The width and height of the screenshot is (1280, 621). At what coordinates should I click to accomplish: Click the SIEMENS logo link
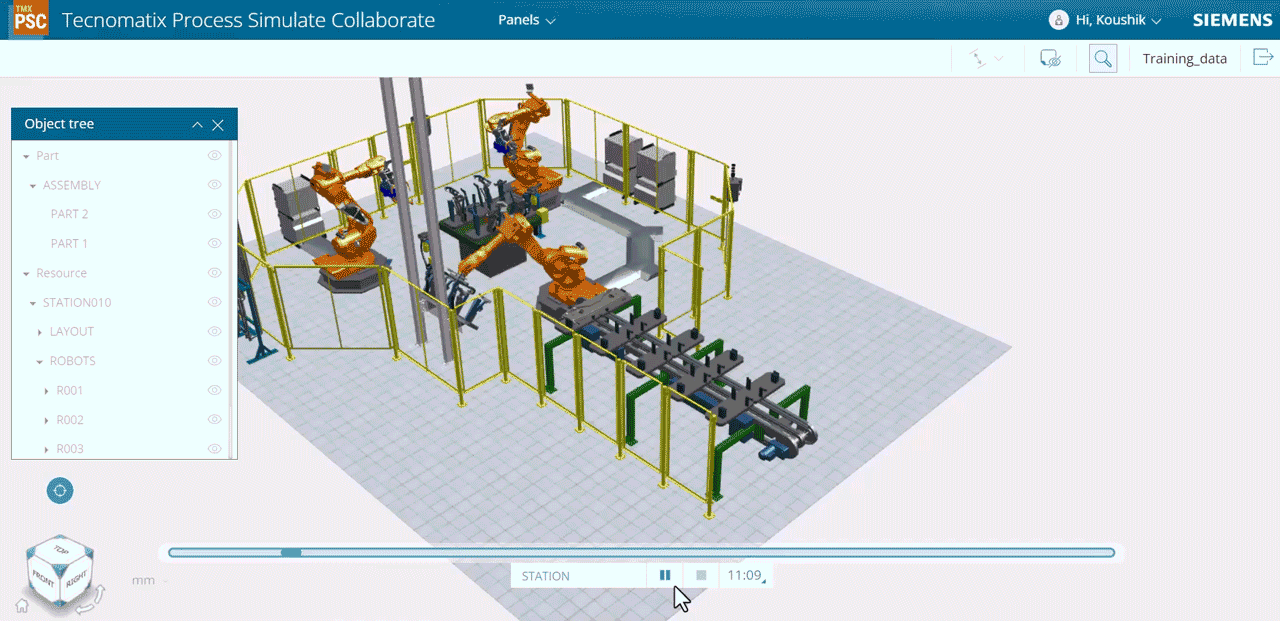(1232, 20)
